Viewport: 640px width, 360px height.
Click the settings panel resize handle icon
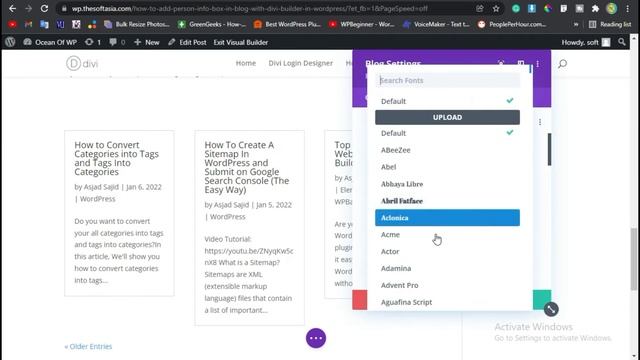tap(551, 309)
